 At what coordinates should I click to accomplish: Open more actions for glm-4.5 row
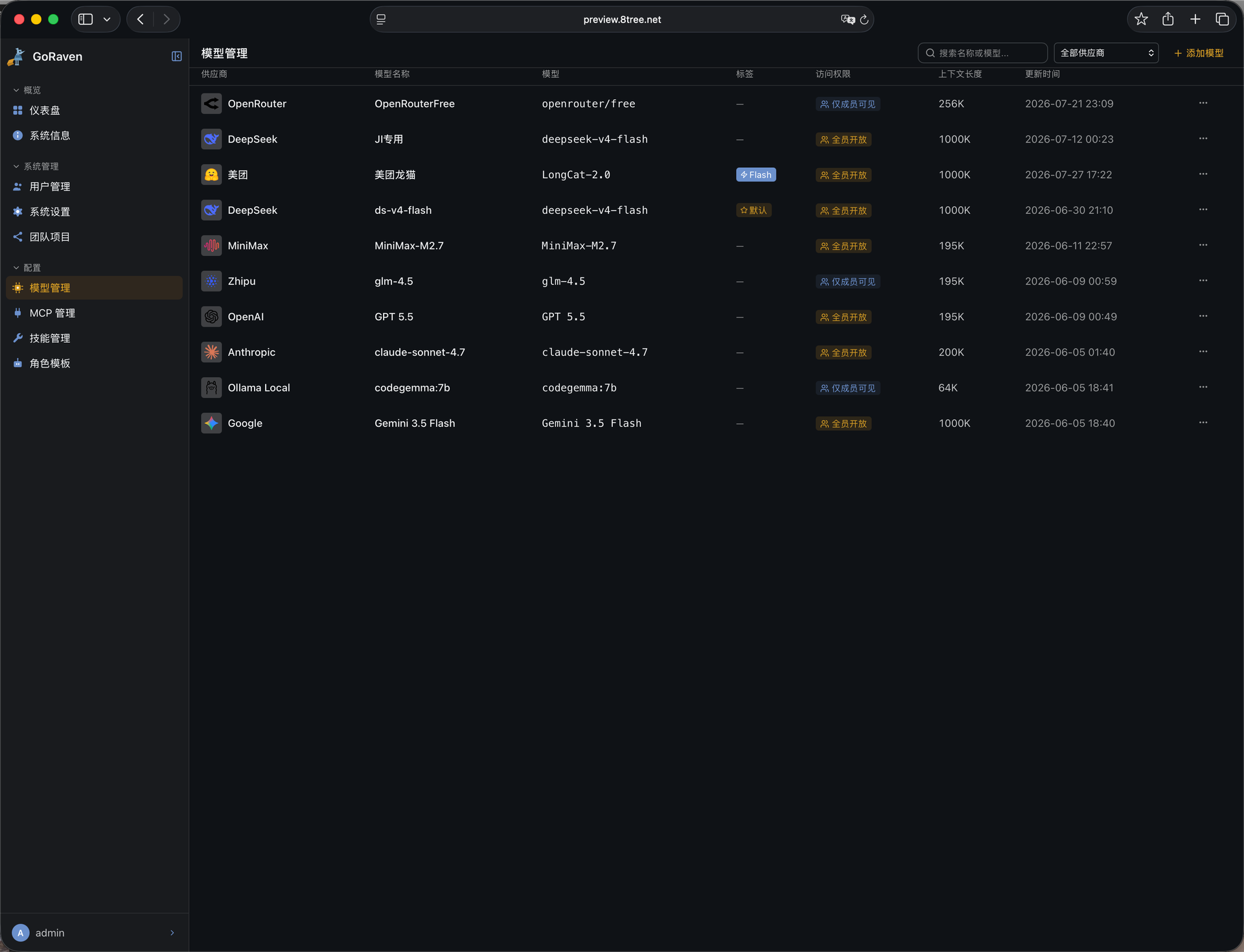click(x=1203, y=281)
